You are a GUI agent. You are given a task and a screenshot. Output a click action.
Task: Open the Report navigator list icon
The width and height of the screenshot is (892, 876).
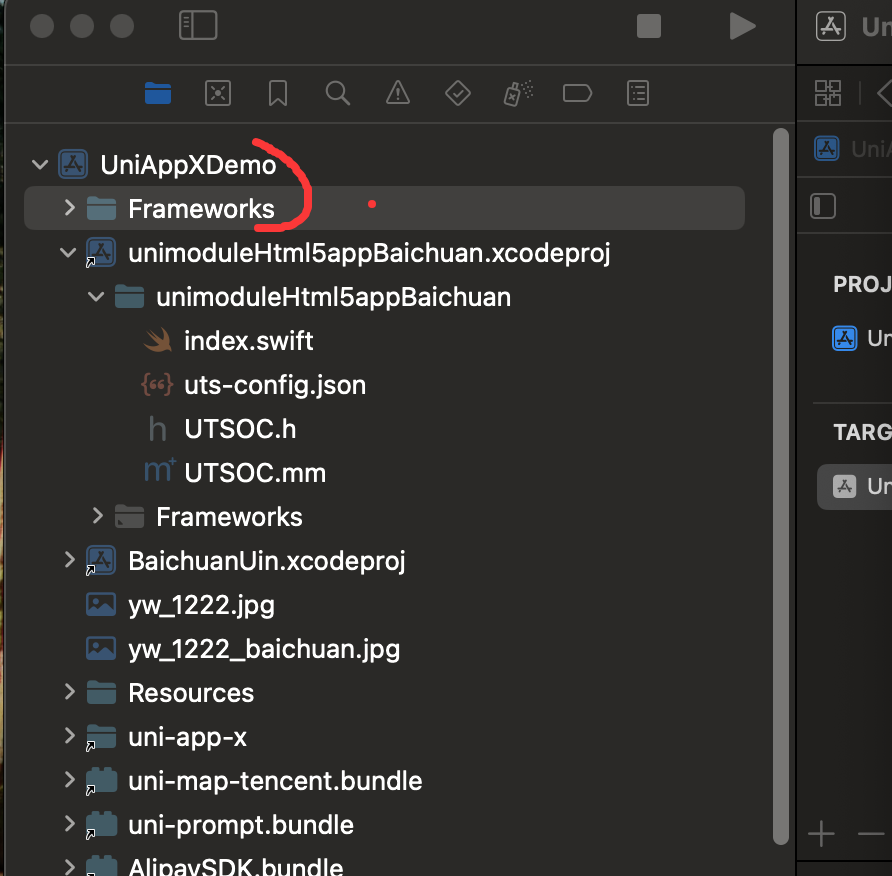pos(638,93)
